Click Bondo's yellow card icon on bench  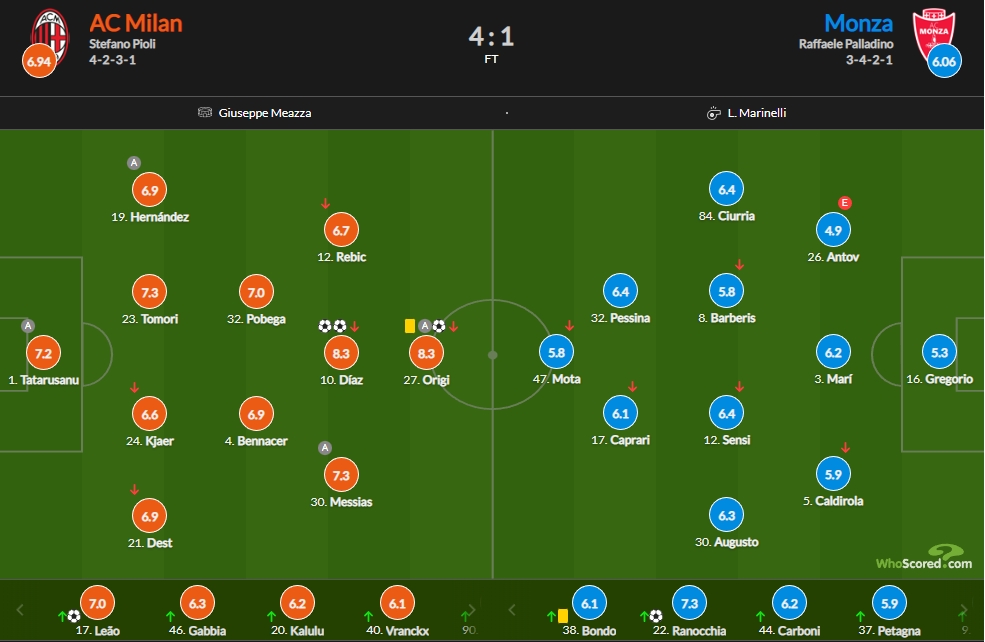(563, 616)
